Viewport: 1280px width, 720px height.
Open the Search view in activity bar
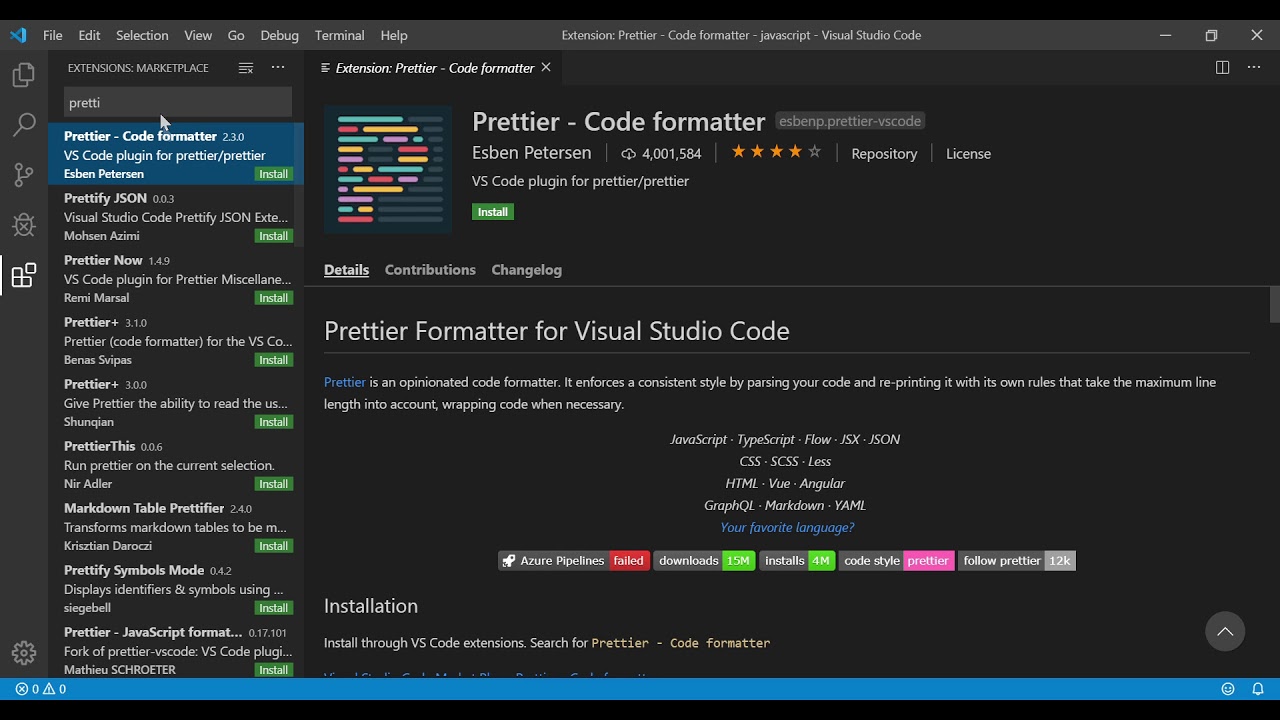click(23, 125)
